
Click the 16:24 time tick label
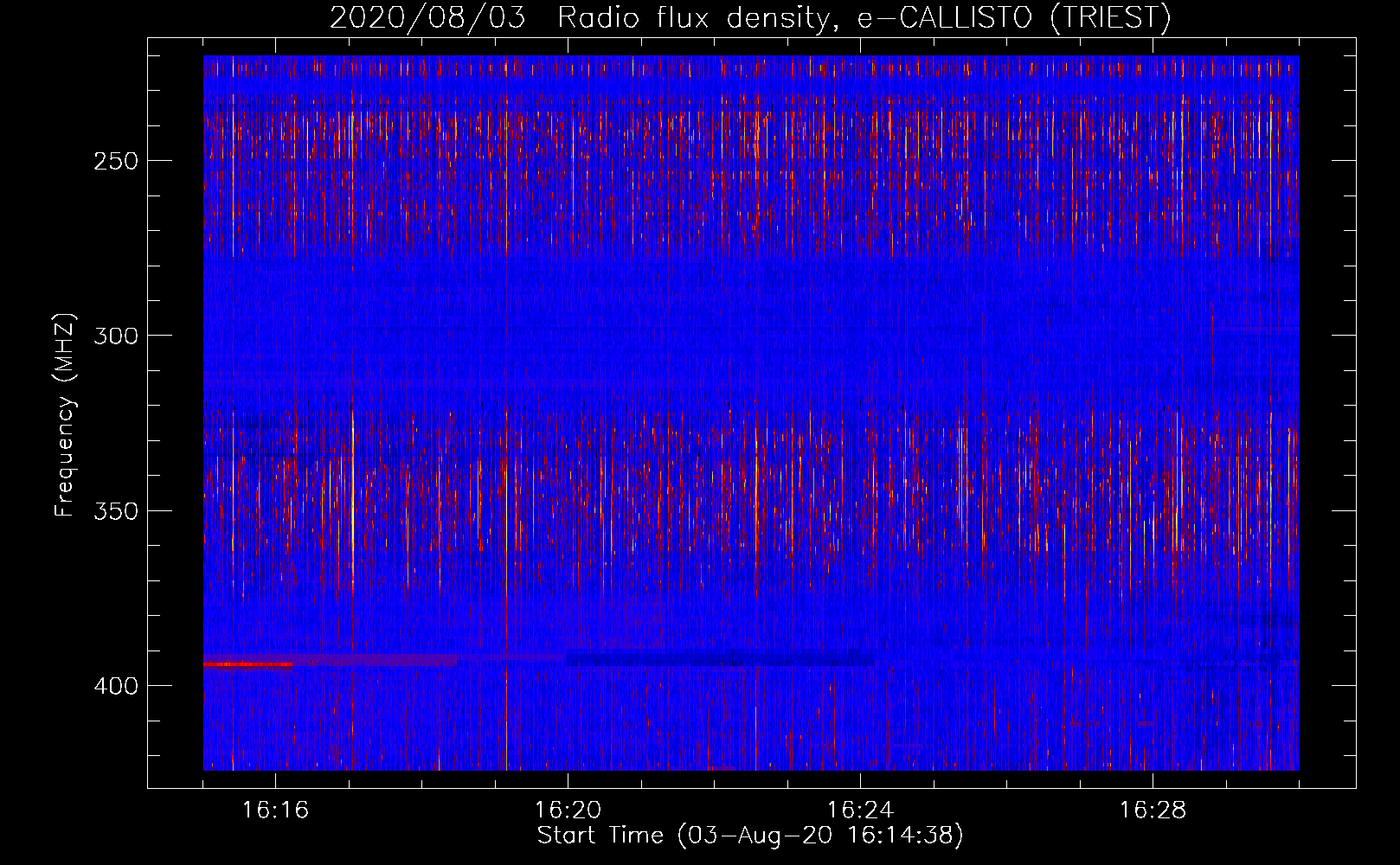(860, 811)
